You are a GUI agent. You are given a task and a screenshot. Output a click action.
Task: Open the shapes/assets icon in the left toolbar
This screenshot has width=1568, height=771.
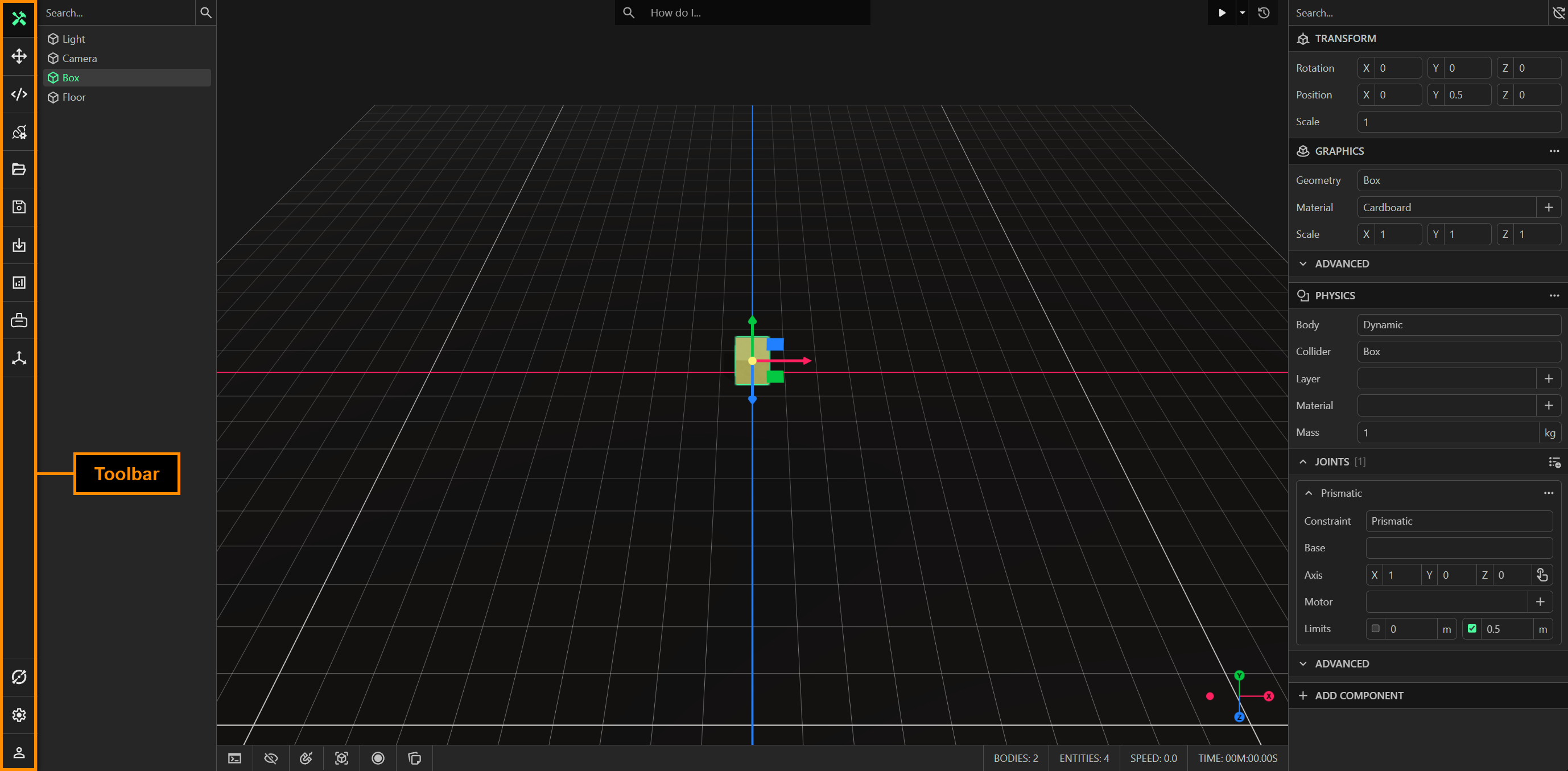tap(19, 132)
